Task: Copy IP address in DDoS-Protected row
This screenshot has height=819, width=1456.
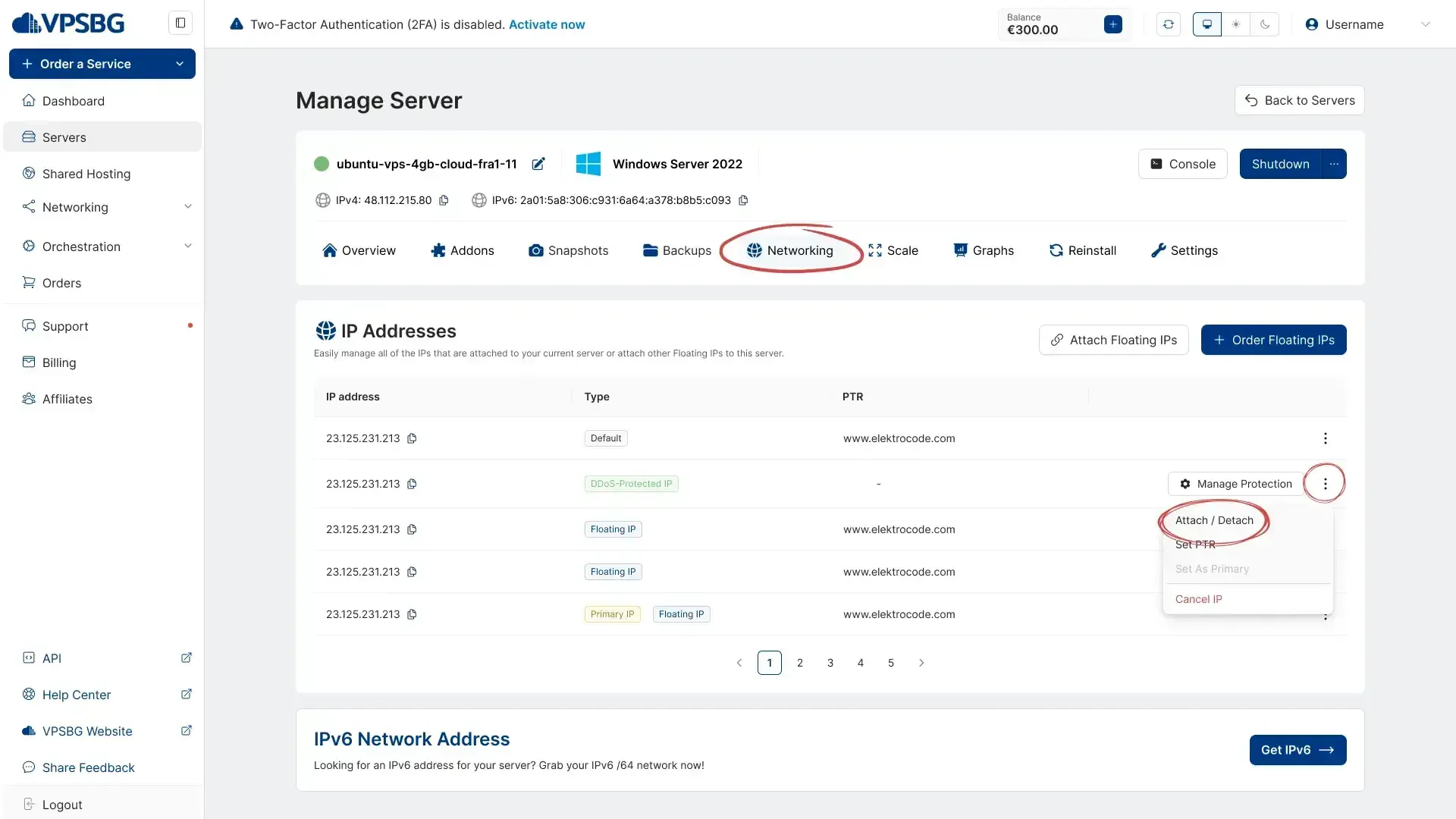Action: (412, 484)
